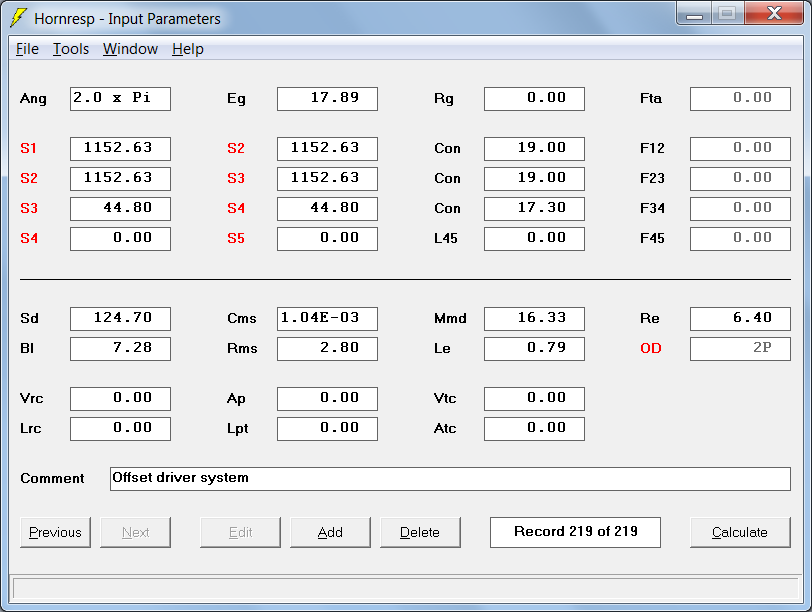Click the Lrc input field
This screenshot has width=812, height=612.
coord(120,429)
